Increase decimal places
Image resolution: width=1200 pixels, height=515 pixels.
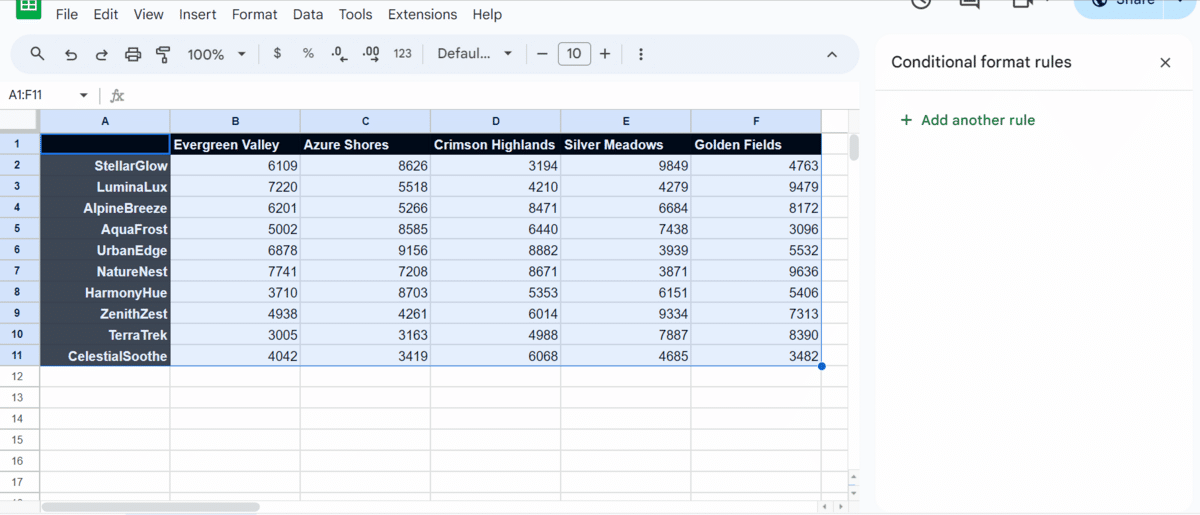click(x=370, y=54)
